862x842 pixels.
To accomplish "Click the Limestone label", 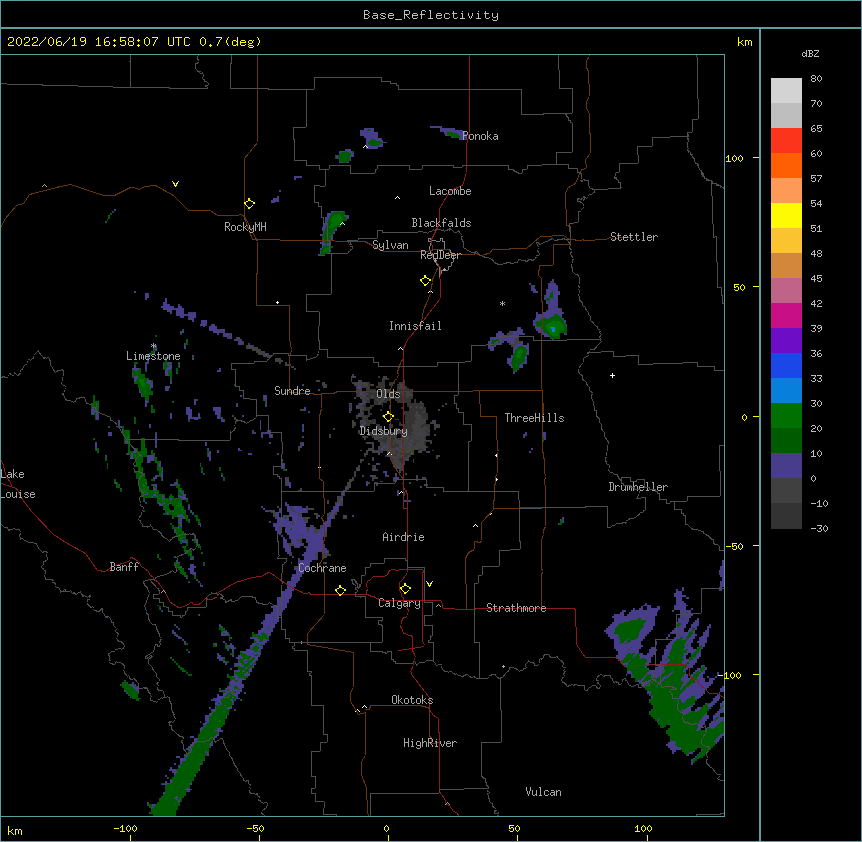I will point(153,356).
